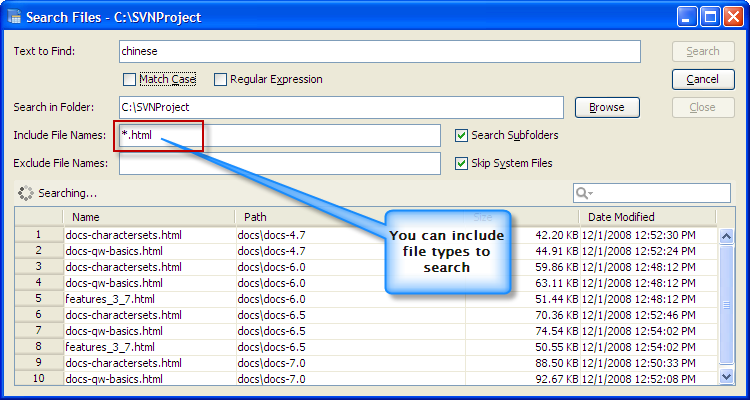Image resolution: width=750 pixels, height=400 pixels.
Task: Click the Text to Find input field
Action: point(379,51)
